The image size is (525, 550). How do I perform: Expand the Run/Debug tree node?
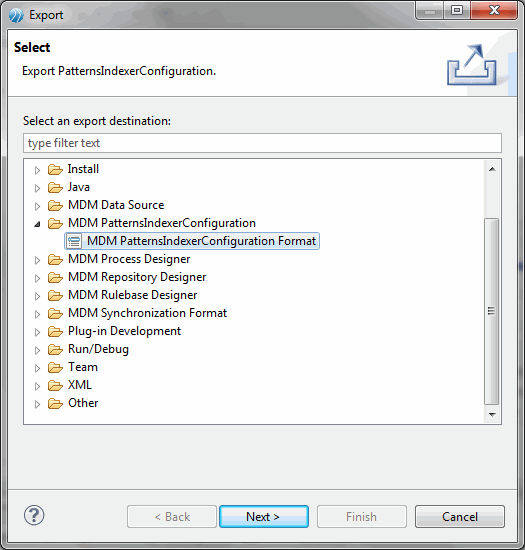click(x=37, y=350)
